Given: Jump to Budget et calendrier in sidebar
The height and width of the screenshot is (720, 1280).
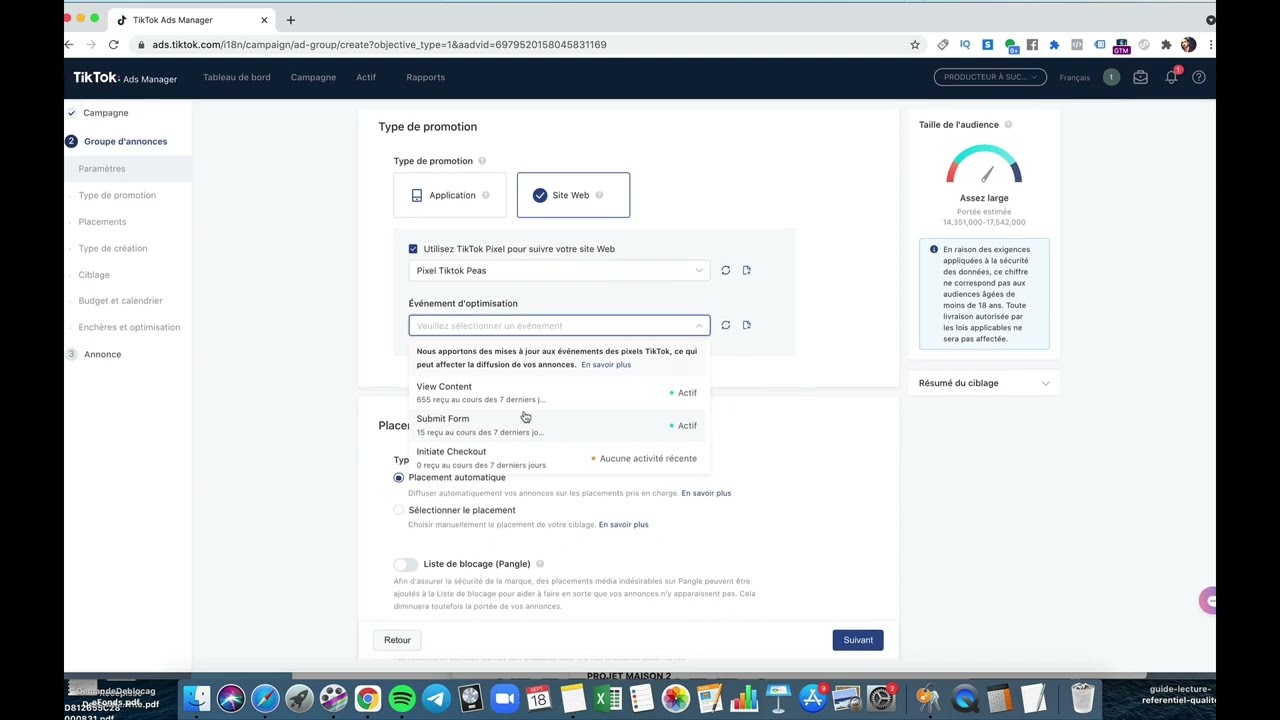Looking at the screenshot, I should pyautogui.click(x=120, y=301).
